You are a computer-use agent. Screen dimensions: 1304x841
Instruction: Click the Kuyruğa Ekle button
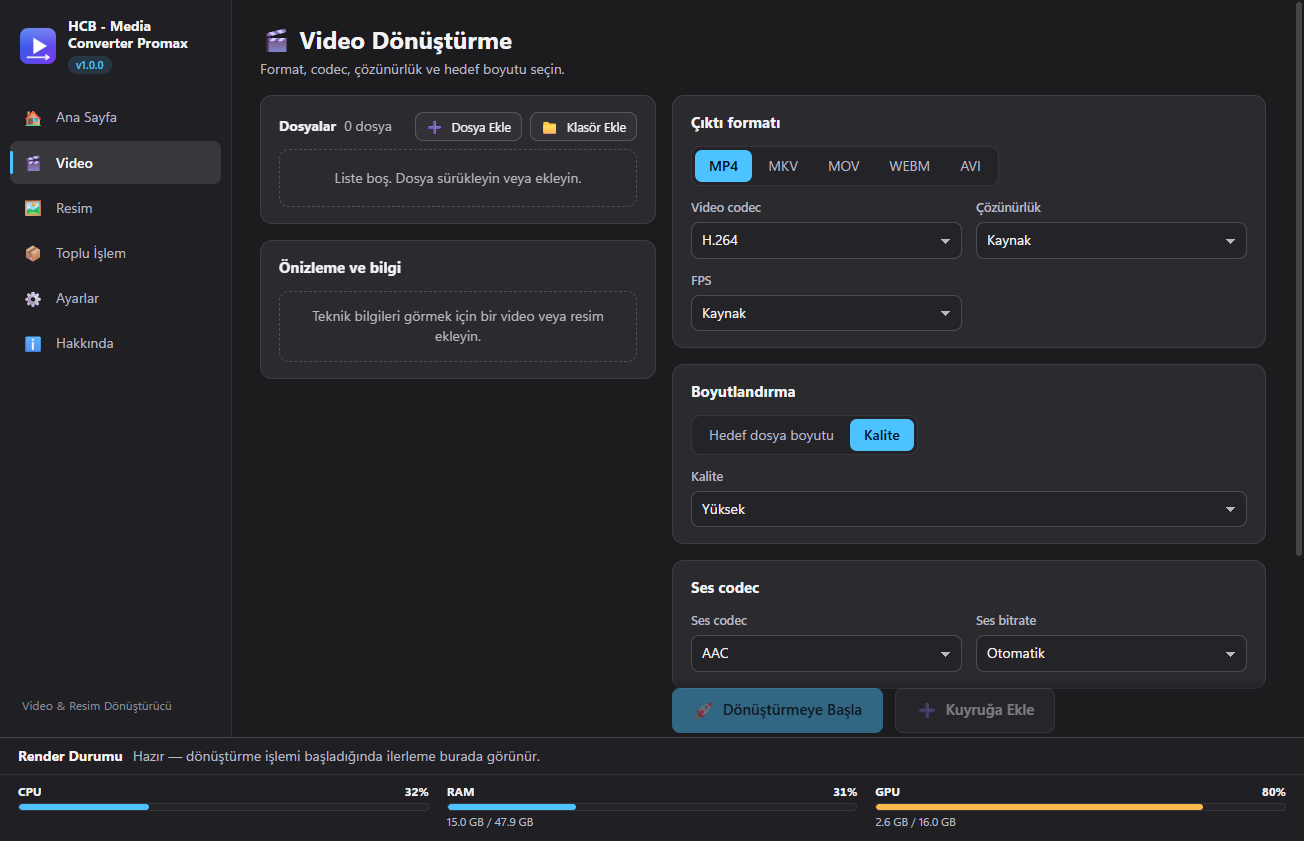tap(975, 710)
